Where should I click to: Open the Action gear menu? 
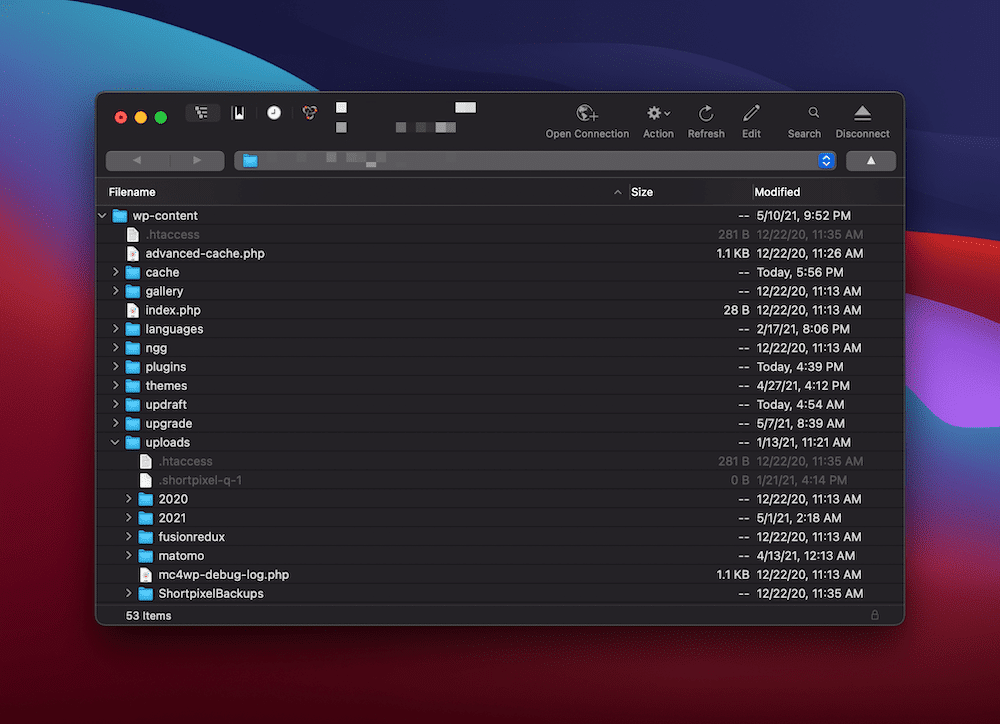(657, 113)
